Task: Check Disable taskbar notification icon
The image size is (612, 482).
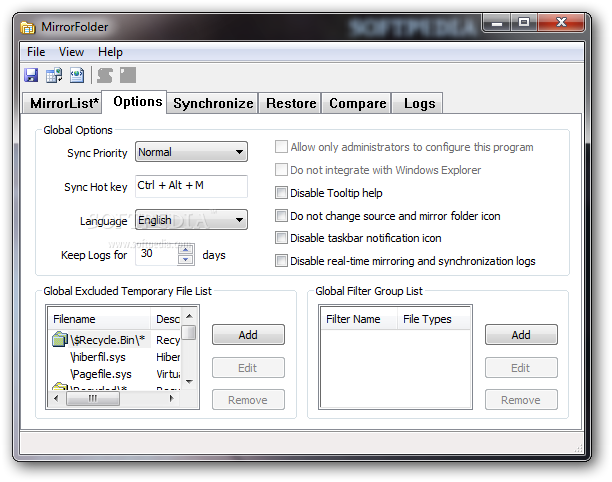Action: point(281,238)
